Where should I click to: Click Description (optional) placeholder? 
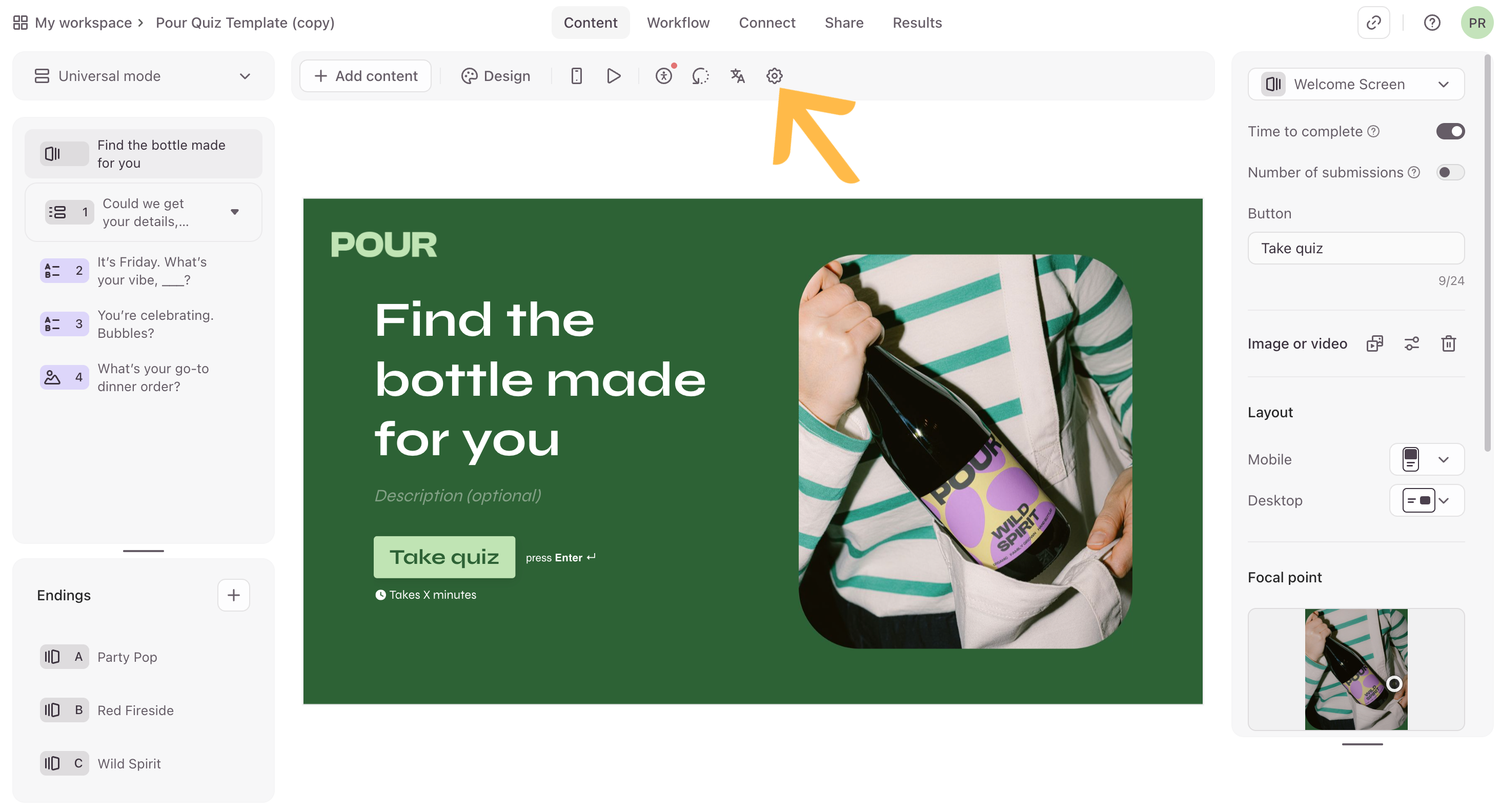pyautogui.click(x=458, y=495)
